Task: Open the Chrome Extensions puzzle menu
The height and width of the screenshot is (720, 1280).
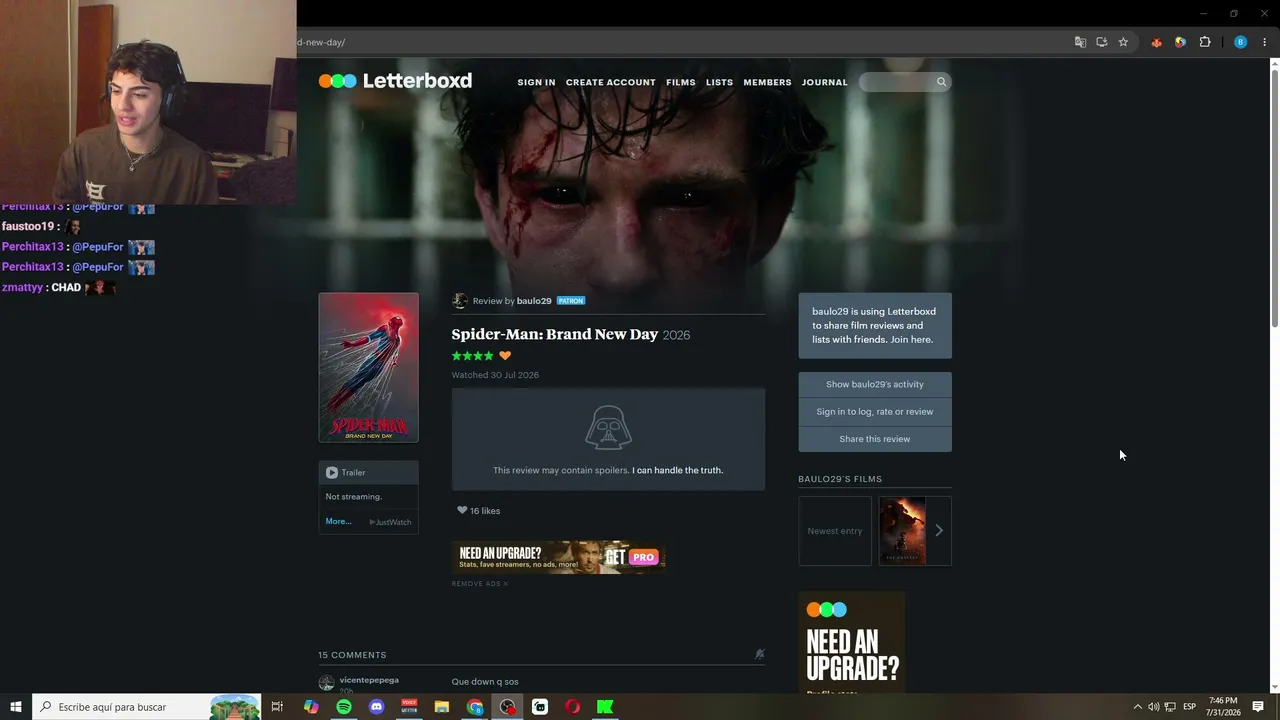Action: 1205,42
